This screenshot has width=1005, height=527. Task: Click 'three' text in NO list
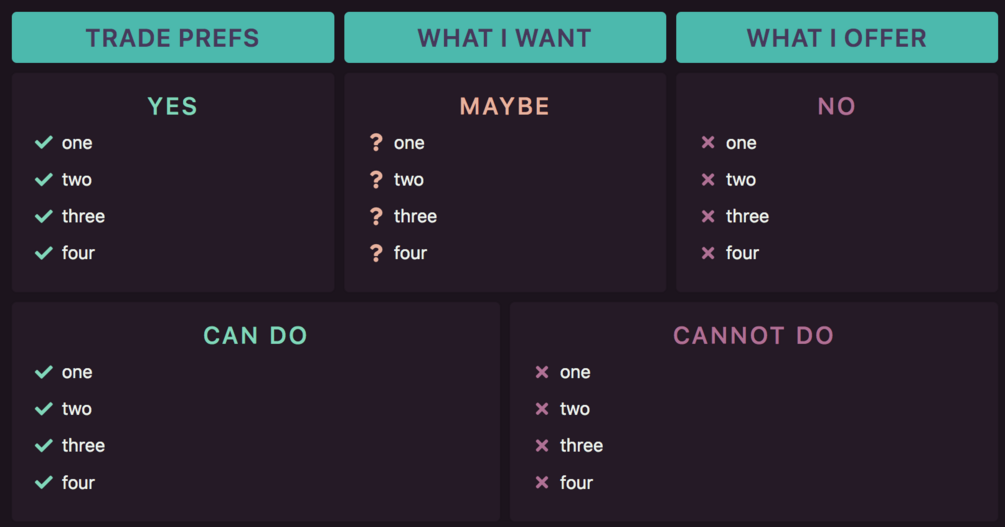[x=747, y=216]
